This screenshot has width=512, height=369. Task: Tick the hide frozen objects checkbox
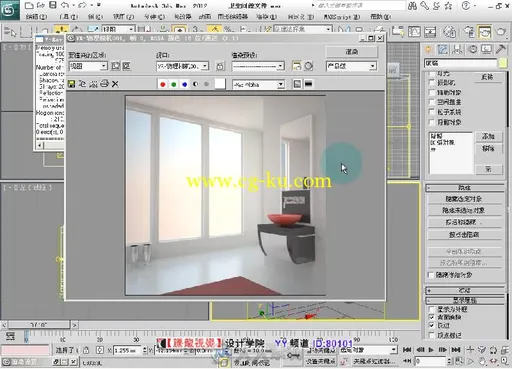click(431, 275)
